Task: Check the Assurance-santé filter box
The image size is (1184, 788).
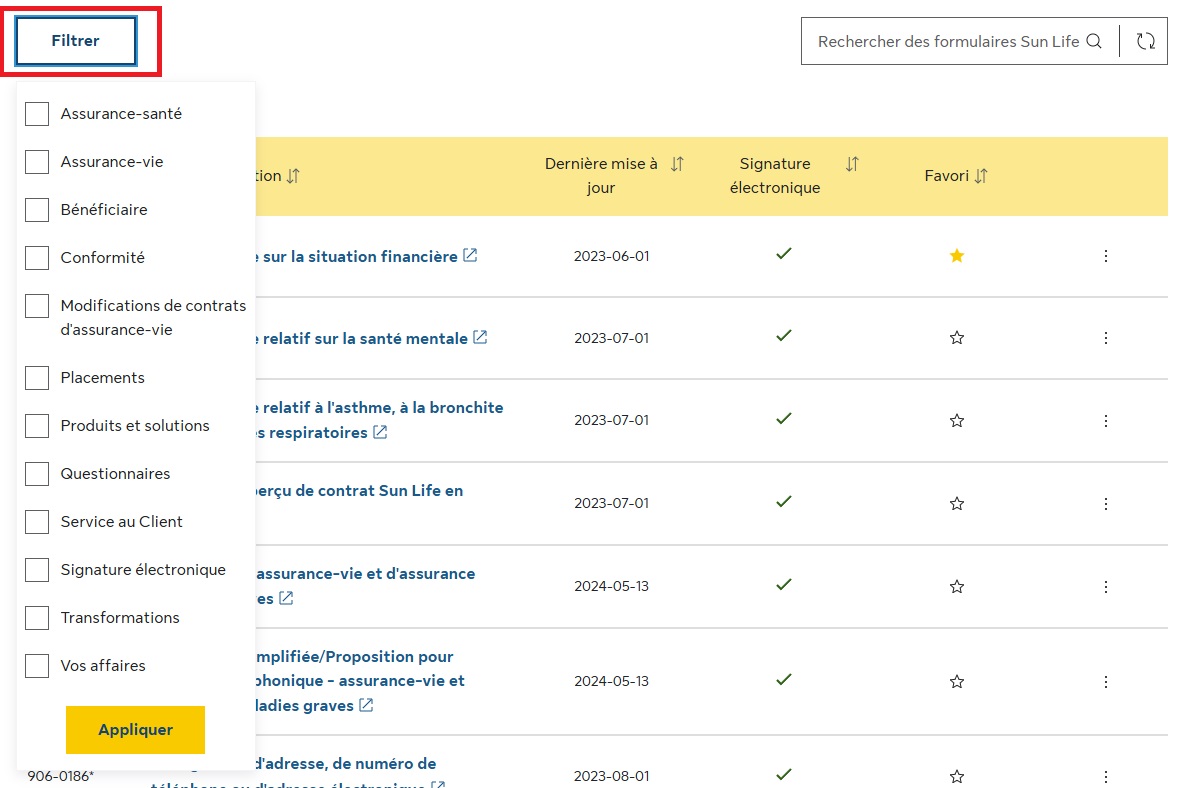Action: (x=37, y=114)
